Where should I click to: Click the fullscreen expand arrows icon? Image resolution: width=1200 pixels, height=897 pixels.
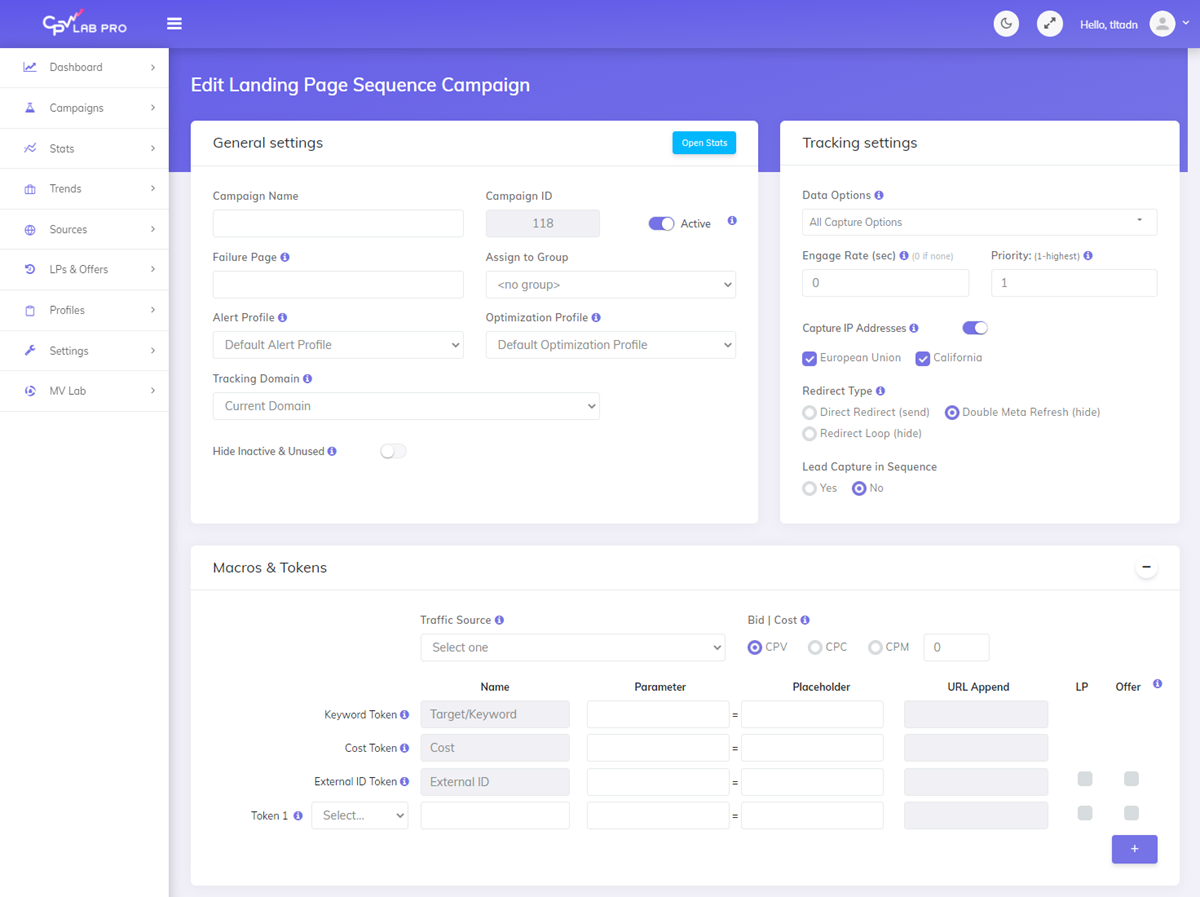tap(1050, 24)
